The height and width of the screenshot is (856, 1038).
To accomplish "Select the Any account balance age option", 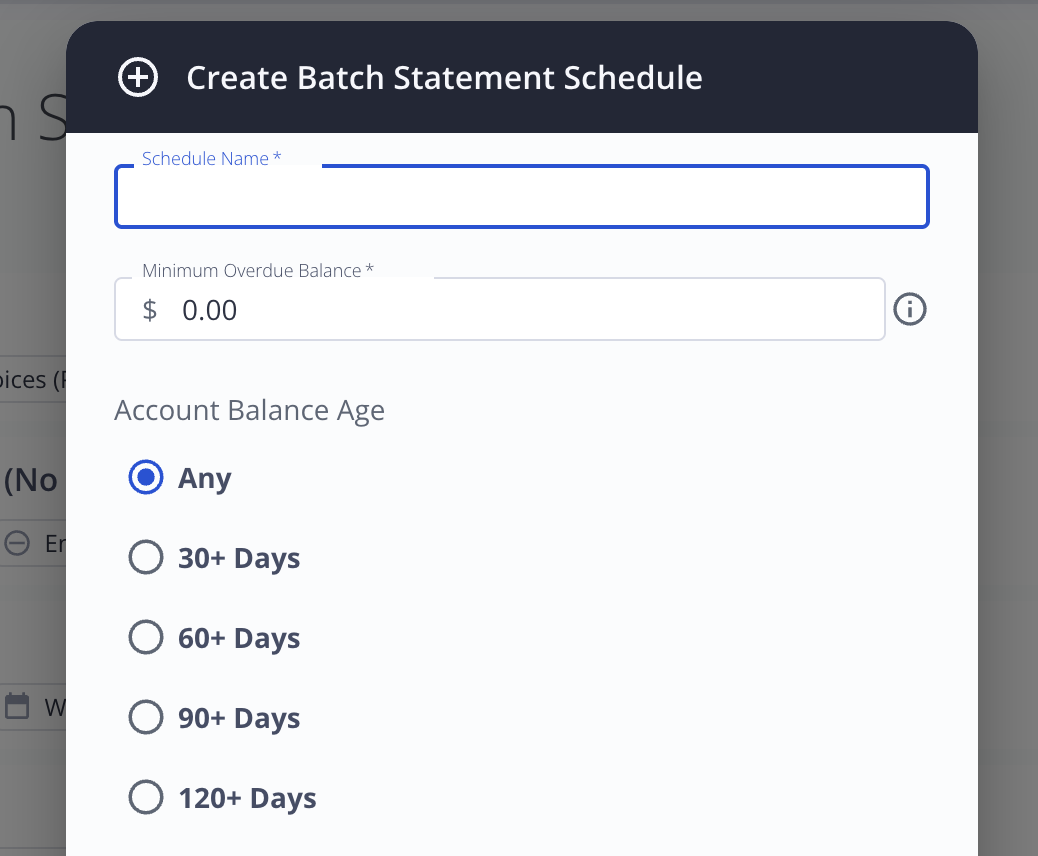I will point(146,478).
